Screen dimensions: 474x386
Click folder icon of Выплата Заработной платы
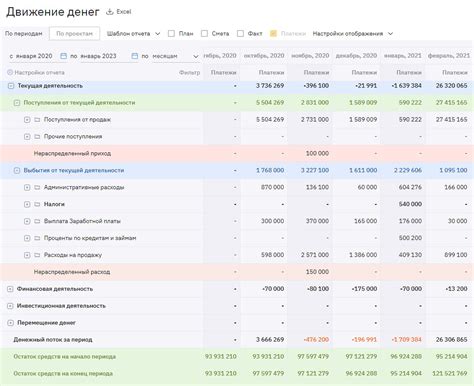point(37,221)
